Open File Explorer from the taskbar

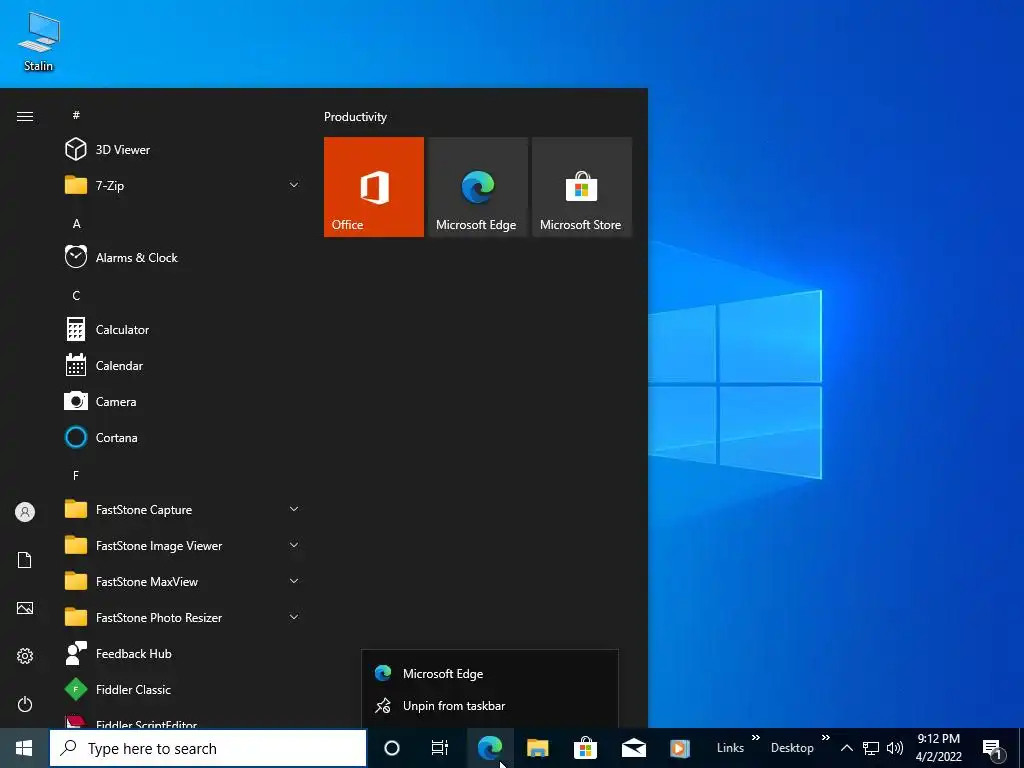tap(537, 748)
